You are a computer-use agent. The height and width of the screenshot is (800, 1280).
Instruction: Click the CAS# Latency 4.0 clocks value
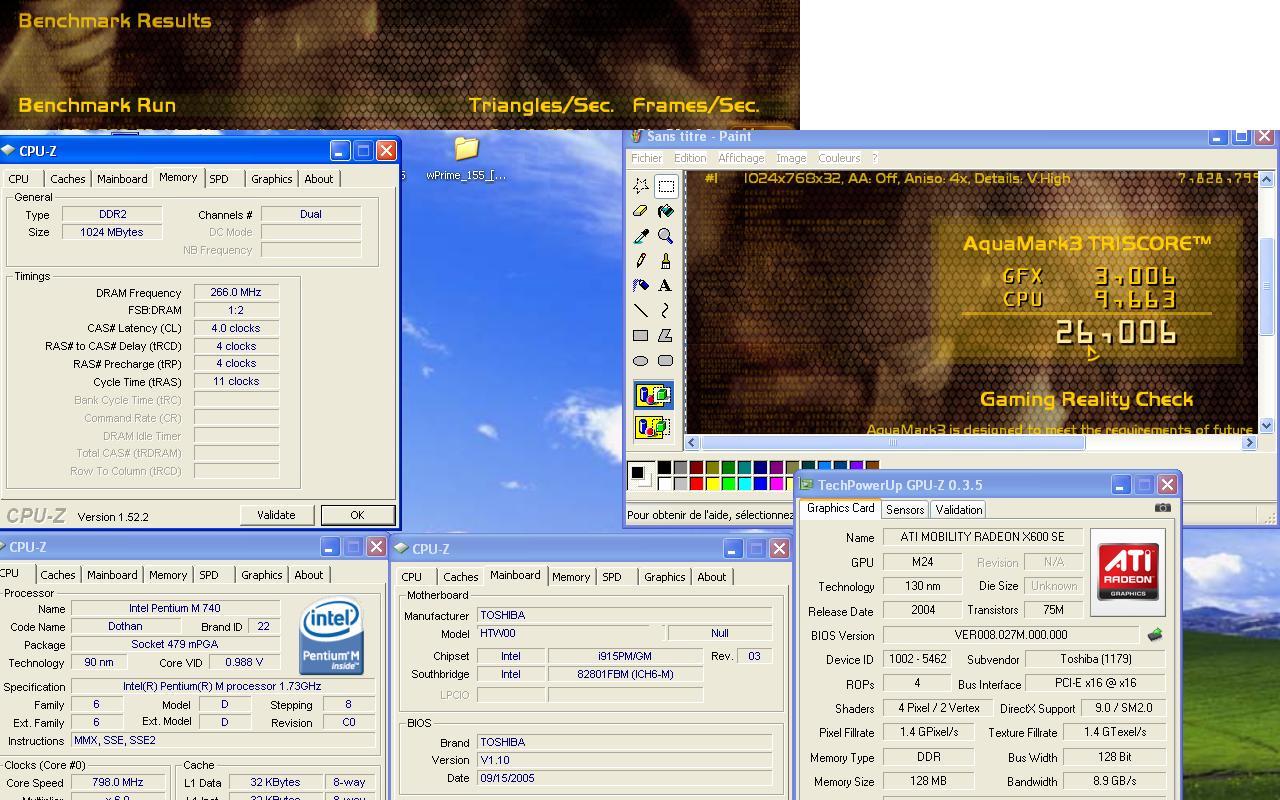click(236, 328)
